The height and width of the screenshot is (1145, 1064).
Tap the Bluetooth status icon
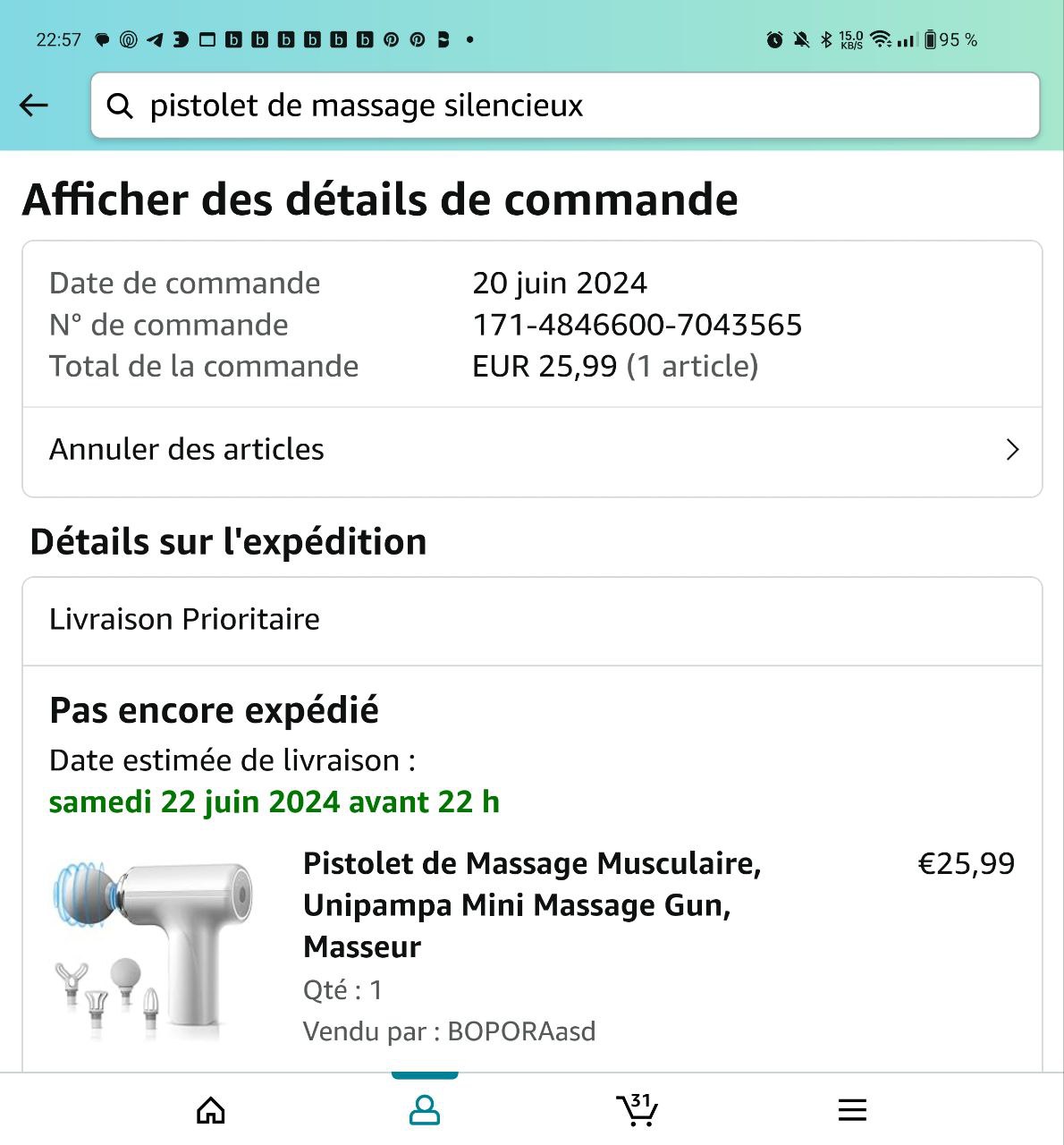826,39
